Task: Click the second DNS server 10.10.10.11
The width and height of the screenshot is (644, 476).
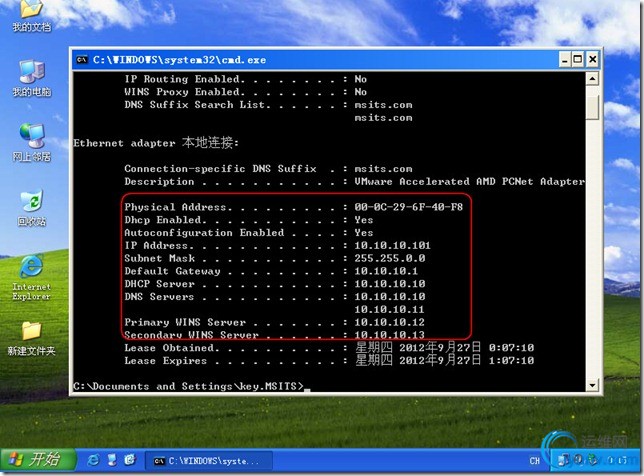Action: click(x=389, y=309)
